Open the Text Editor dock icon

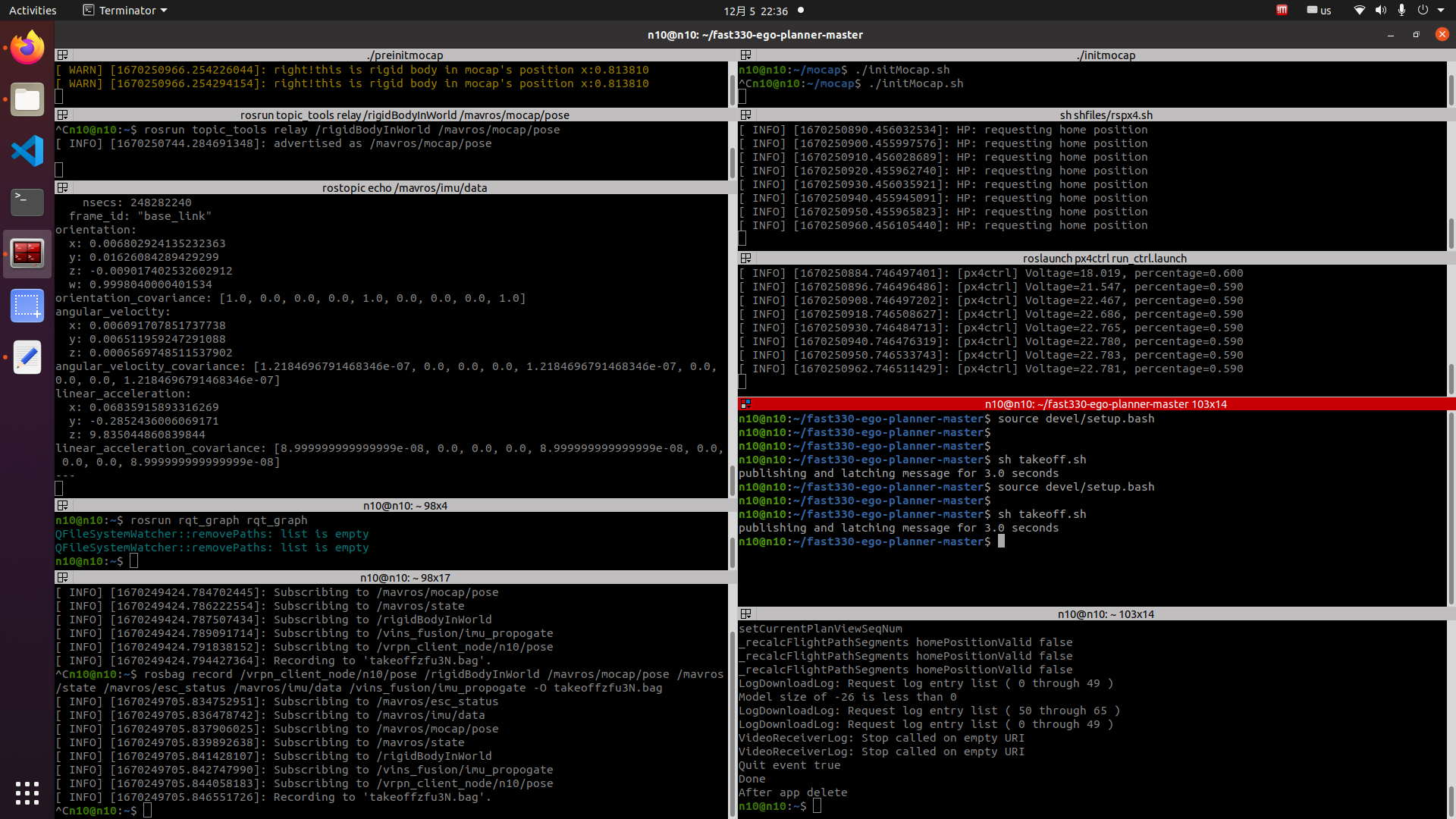27,357
